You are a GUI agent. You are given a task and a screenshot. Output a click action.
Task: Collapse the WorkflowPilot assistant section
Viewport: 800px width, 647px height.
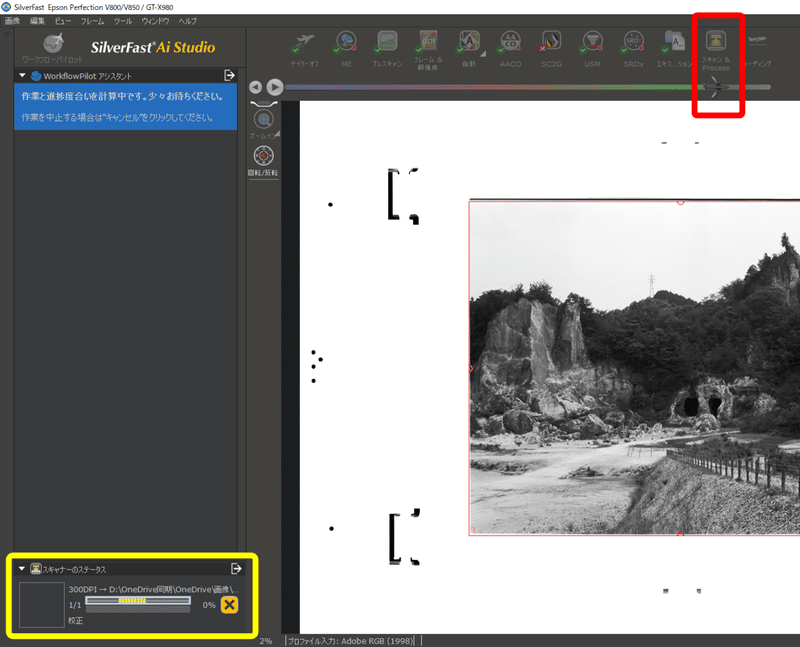pyautogui.click(x=22, y=76)
